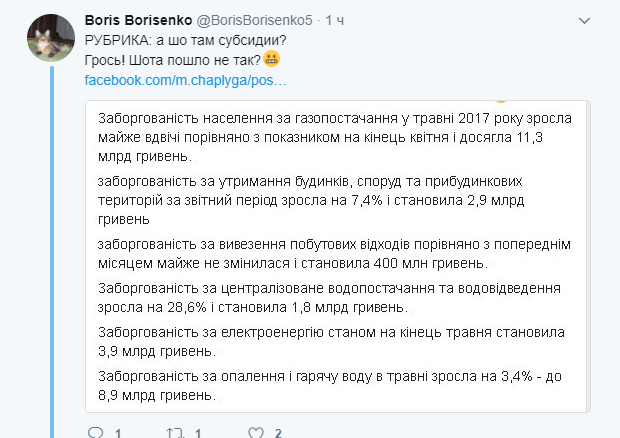Click the reply speech bubble icon
The height and width of the screenshot is (438, 620).
click(x=95, y=432)
